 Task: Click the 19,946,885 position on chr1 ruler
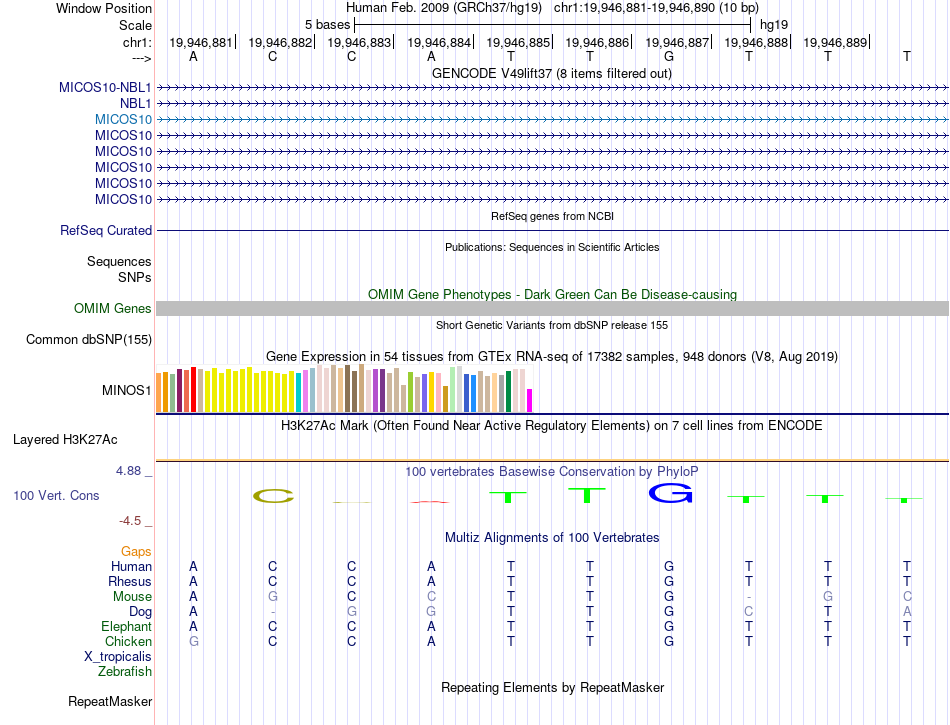[516, 43]
